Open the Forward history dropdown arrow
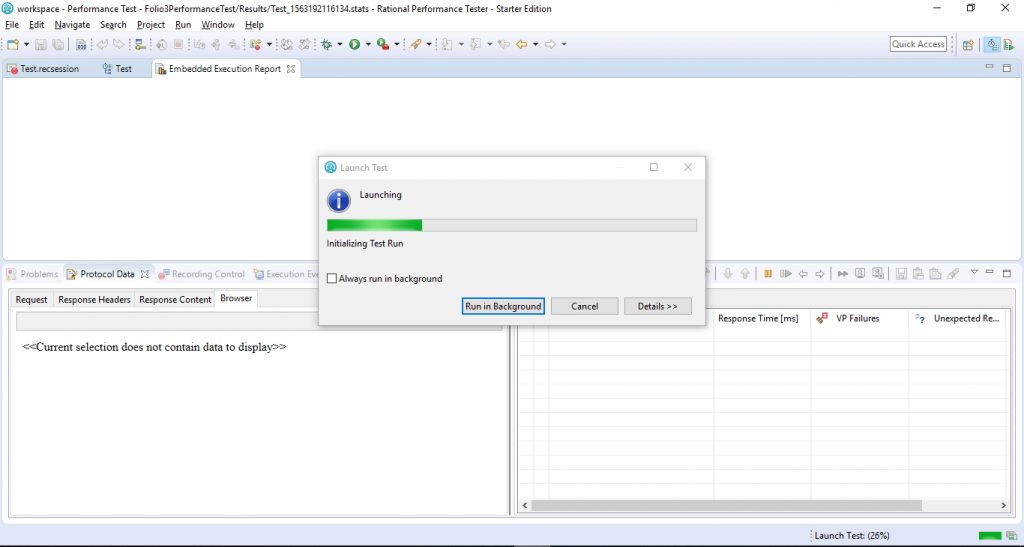The image size is (1024, 547). [x=564, y=44]
